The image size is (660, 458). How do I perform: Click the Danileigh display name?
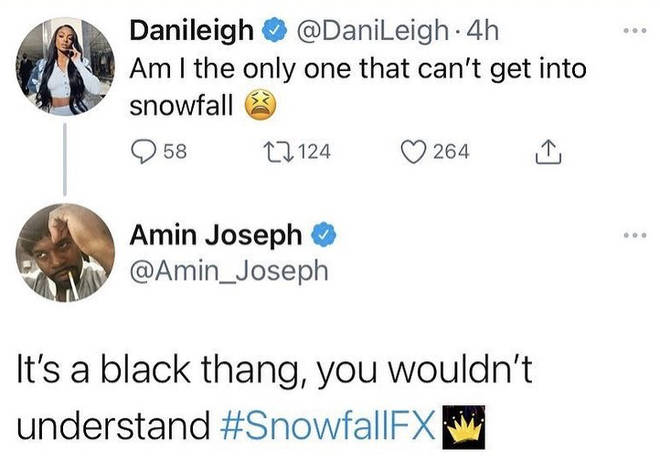tap(192, 31)
